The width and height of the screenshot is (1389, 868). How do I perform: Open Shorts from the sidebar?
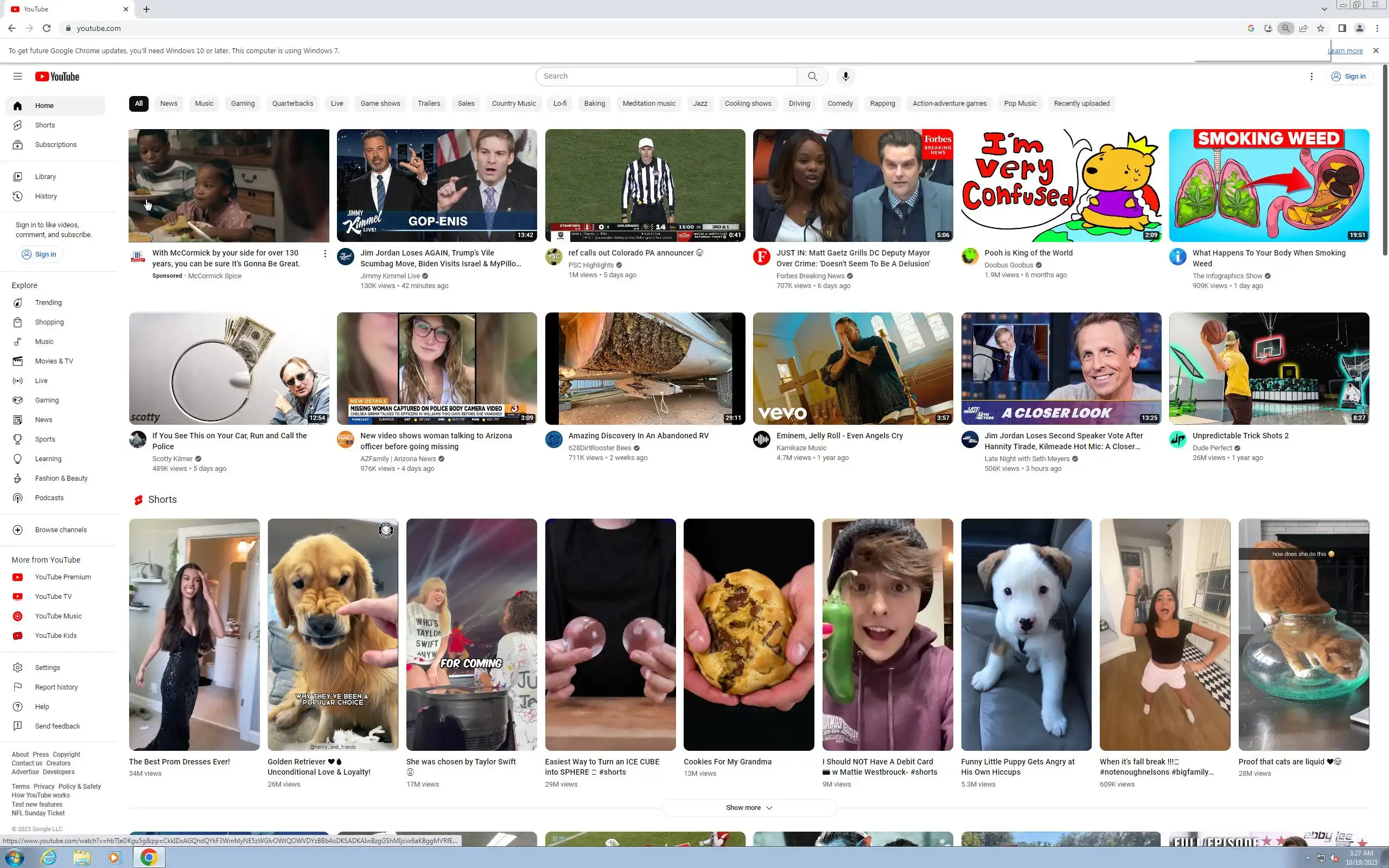tap(45, 125)
